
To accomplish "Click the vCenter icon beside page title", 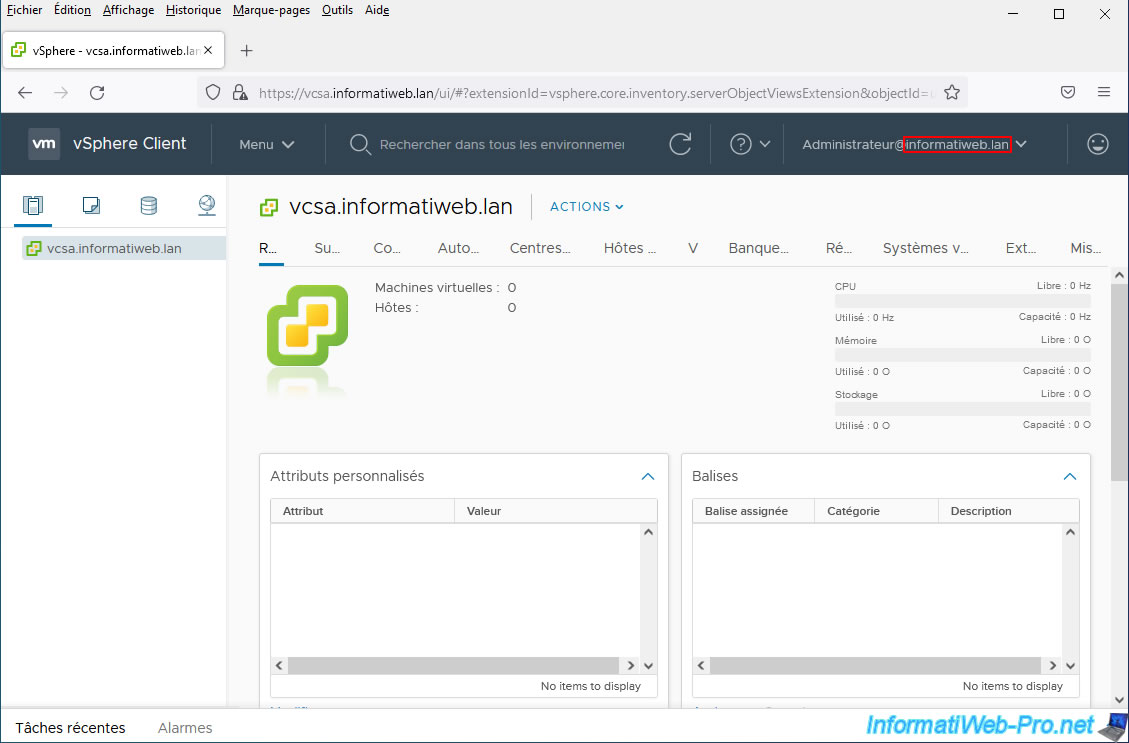I will [x=269, y=207].
